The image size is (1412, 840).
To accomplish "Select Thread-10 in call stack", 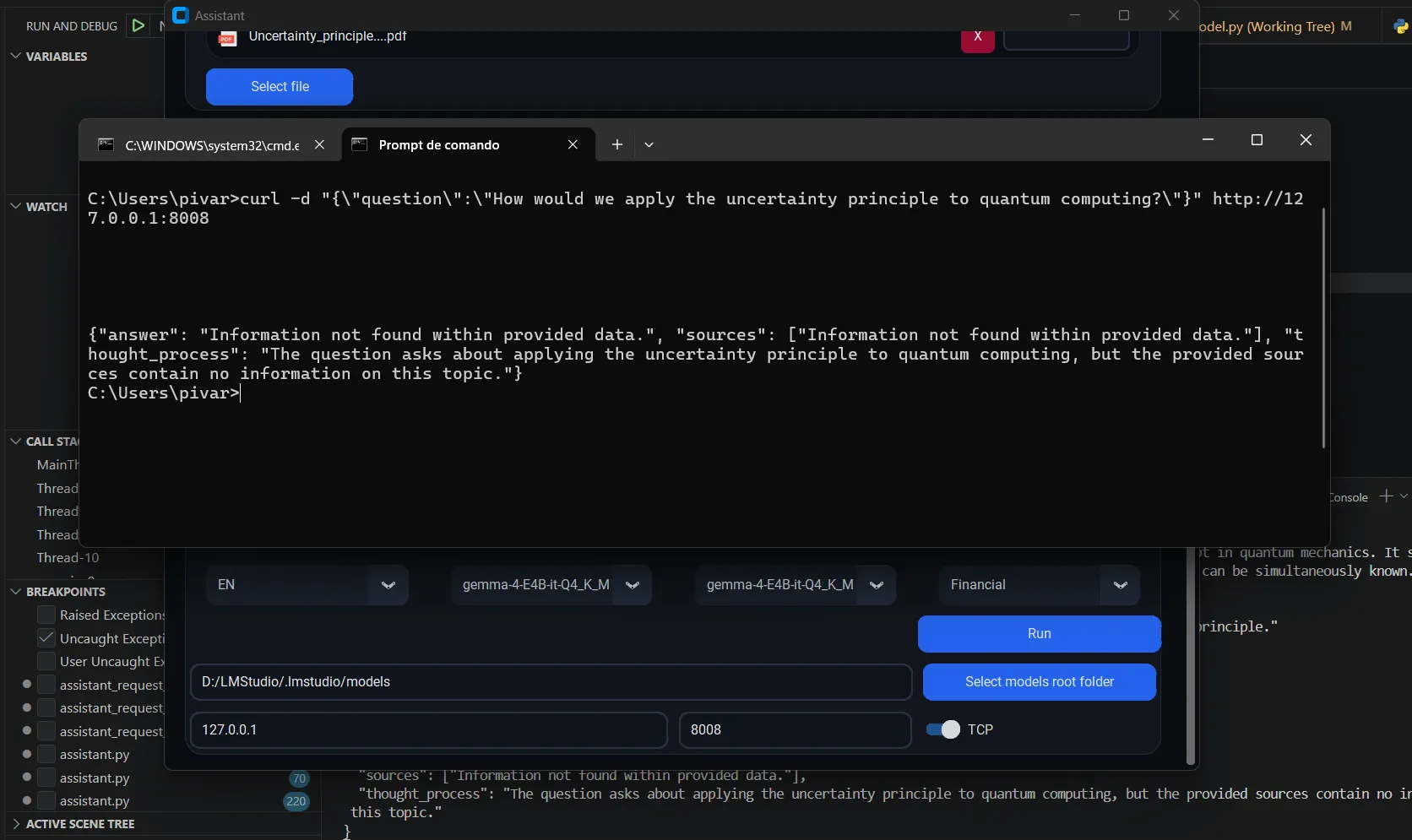I will pyautogui.click(x=68, y=557).
